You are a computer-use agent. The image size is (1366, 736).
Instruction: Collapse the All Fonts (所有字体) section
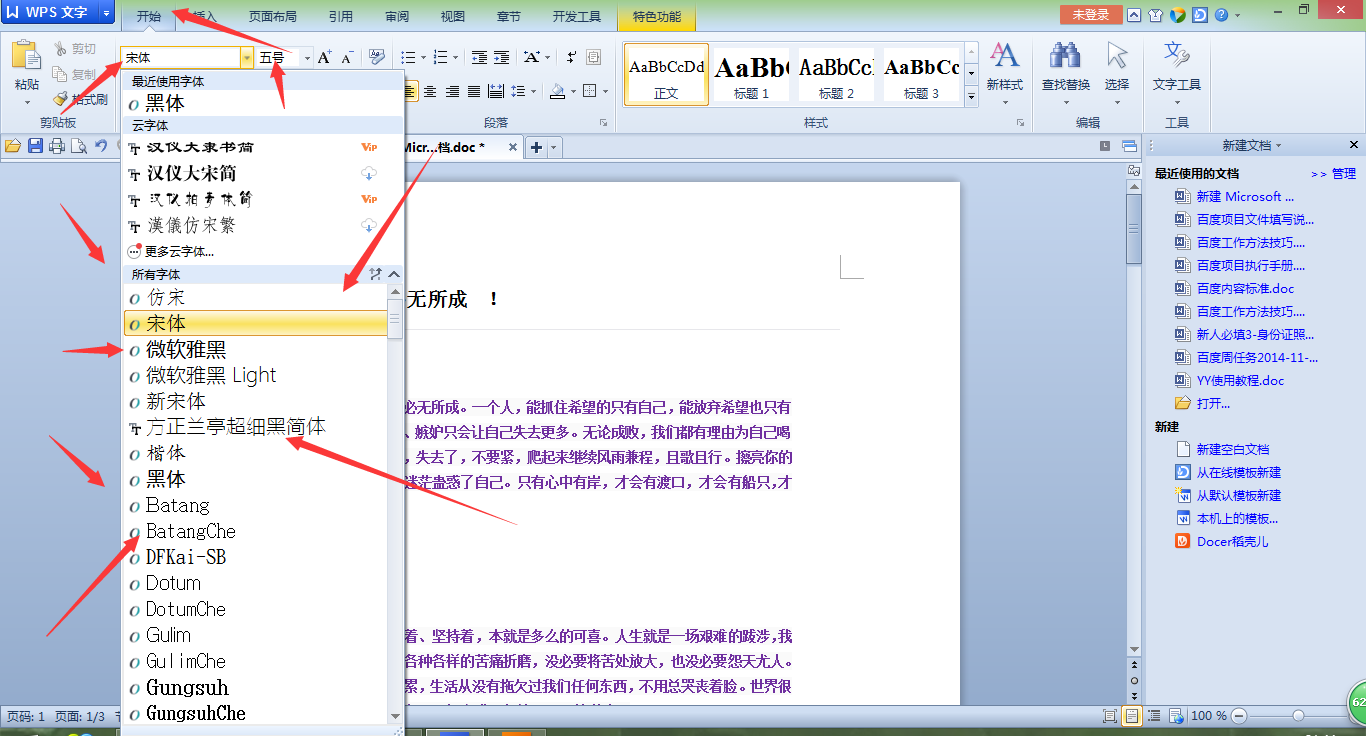(394, 274)
